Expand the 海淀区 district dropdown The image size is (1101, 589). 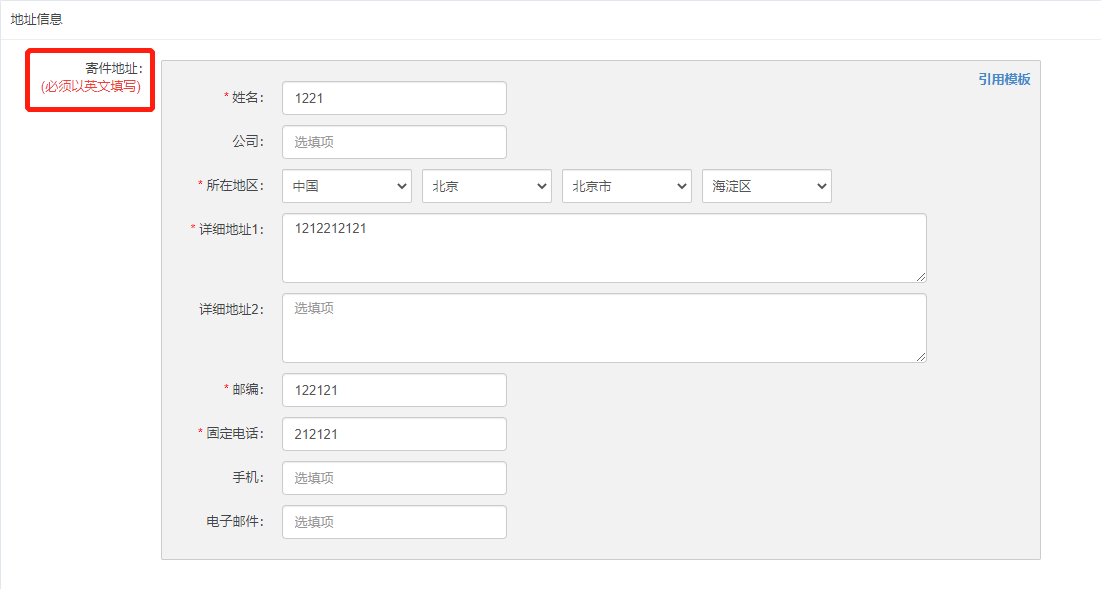[x=767, y=186]
